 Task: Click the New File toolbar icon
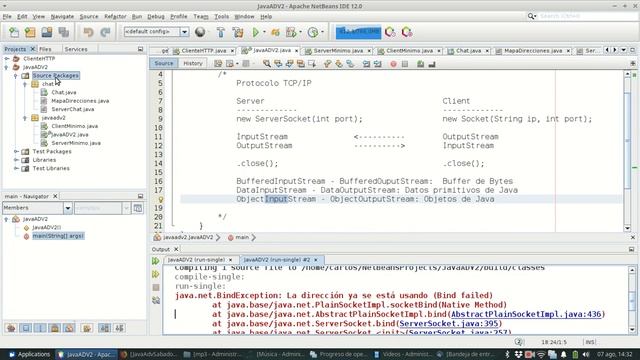pos(14,32)
